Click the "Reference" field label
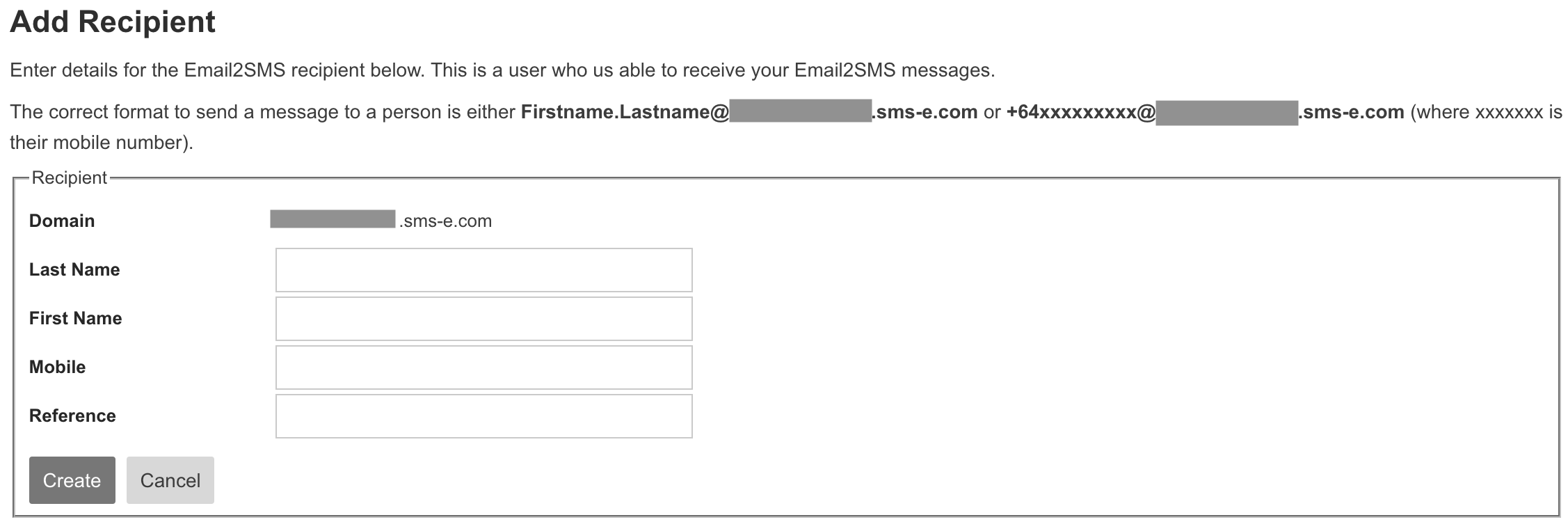This screenshot has width=1568, height=522. coord(72,416)
